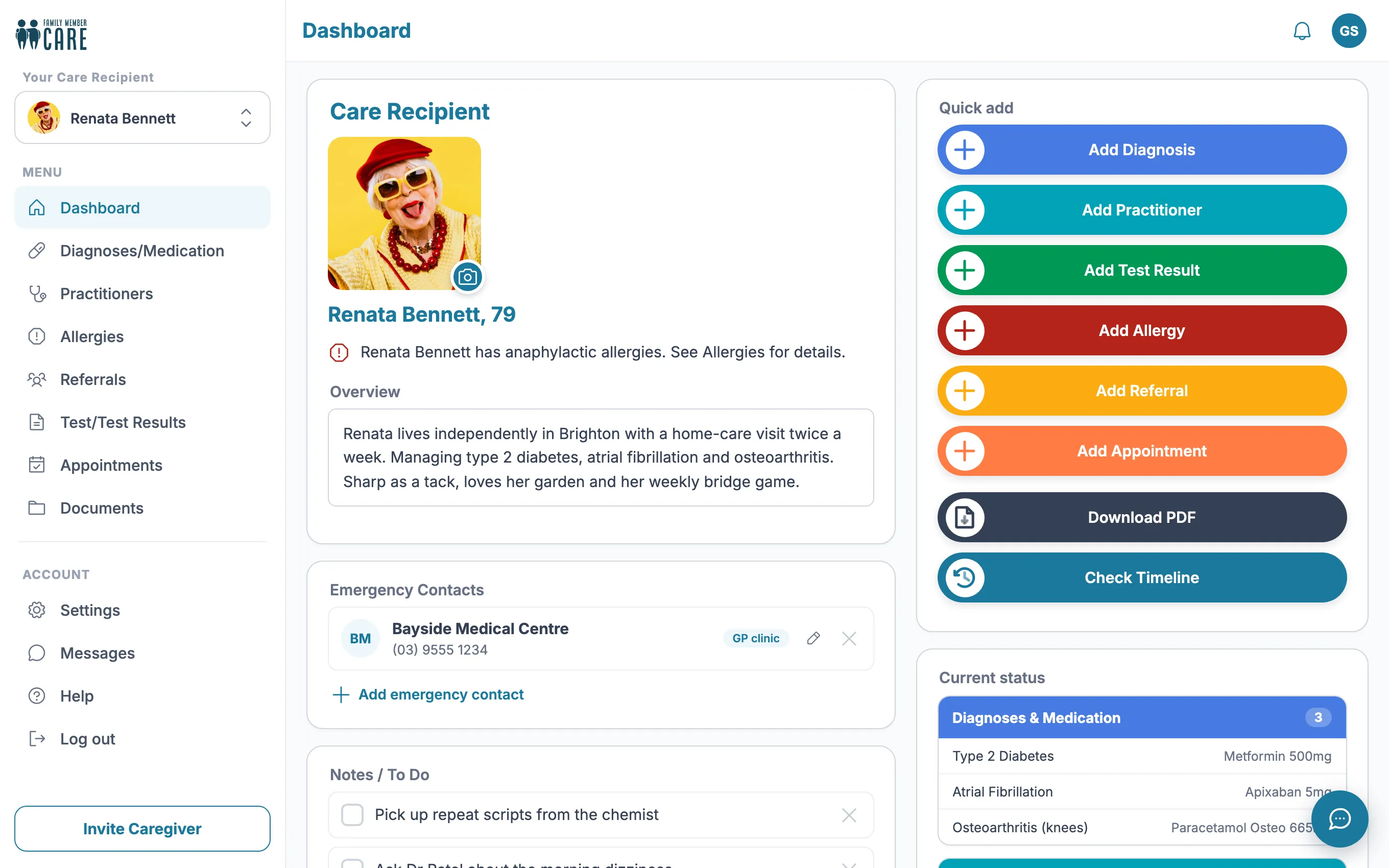This screenshot has width=1389, height=868.
Task: Click the plus icon on Add Appointment
Action: coord(964,451)
